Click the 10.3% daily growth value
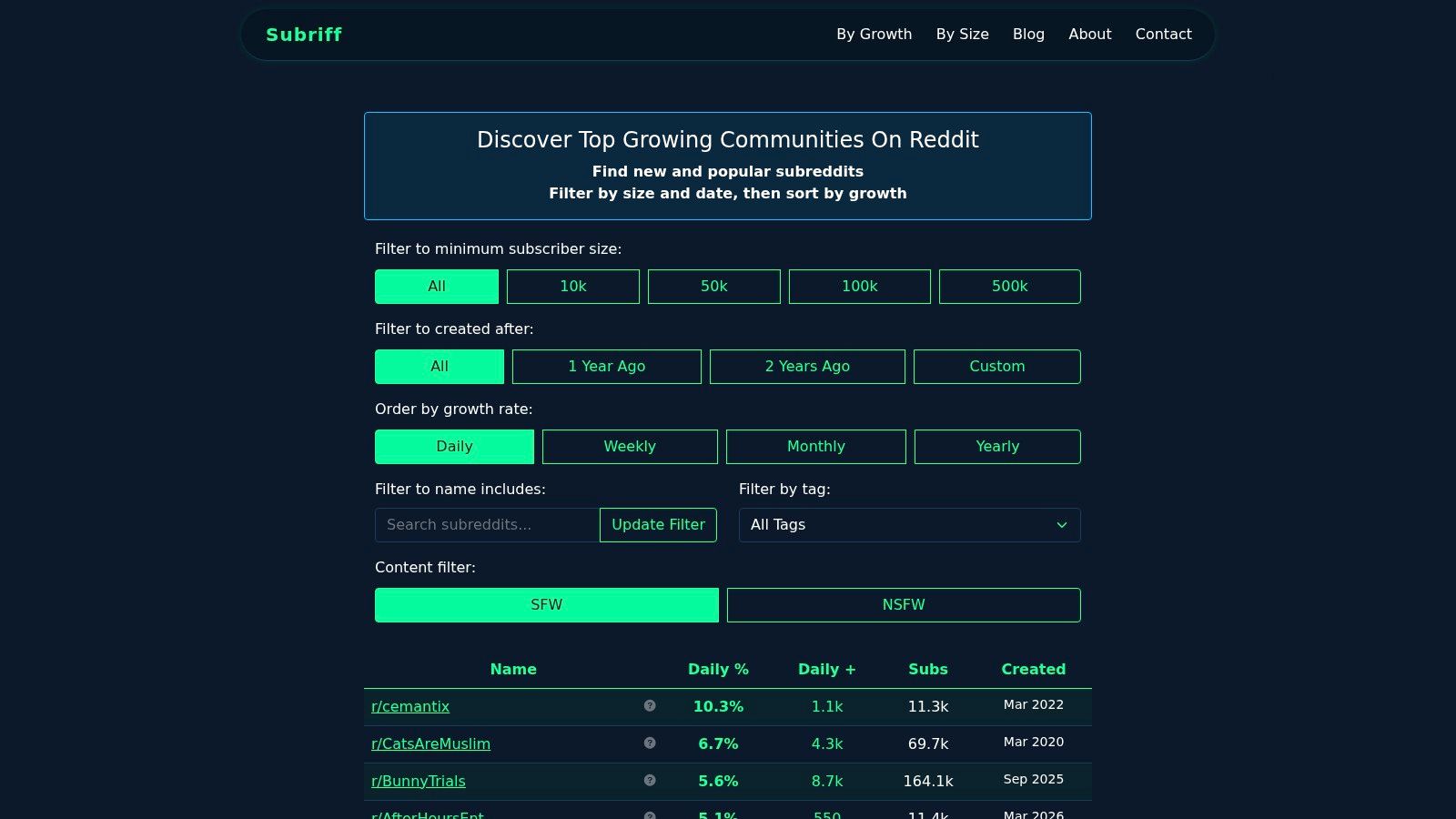 718,706
